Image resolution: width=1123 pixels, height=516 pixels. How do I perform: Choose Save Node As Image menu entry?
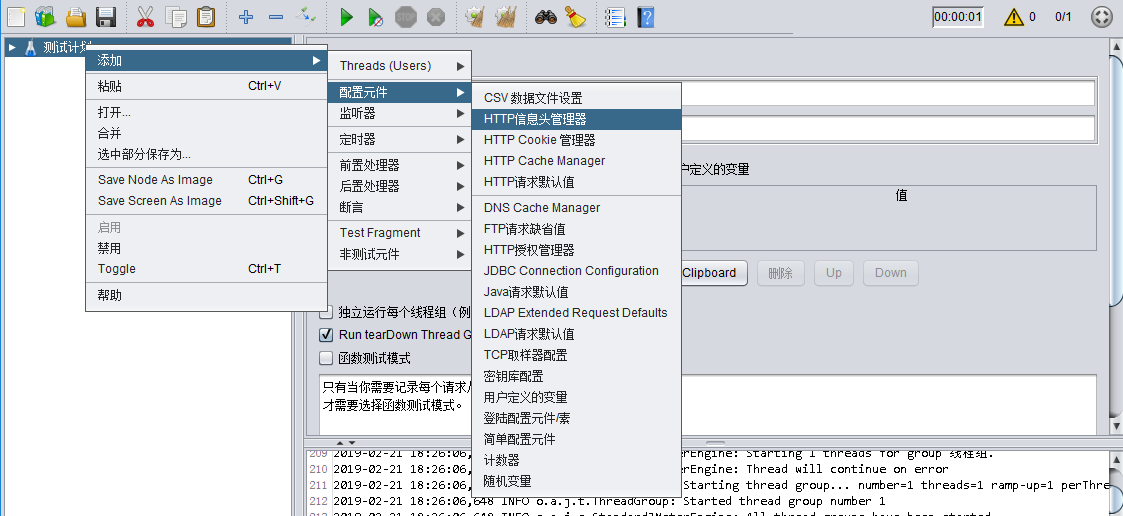206,180
